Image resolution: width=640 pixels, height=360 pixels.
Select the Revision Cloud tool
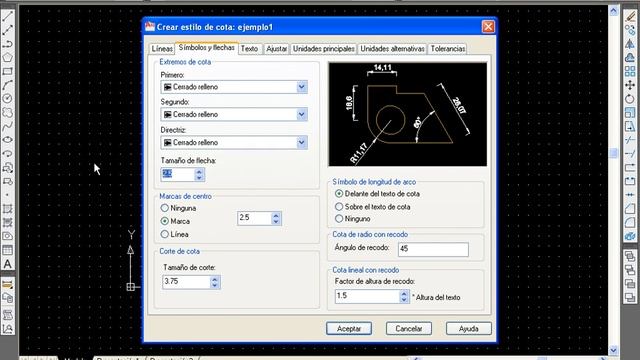[7, 113]
